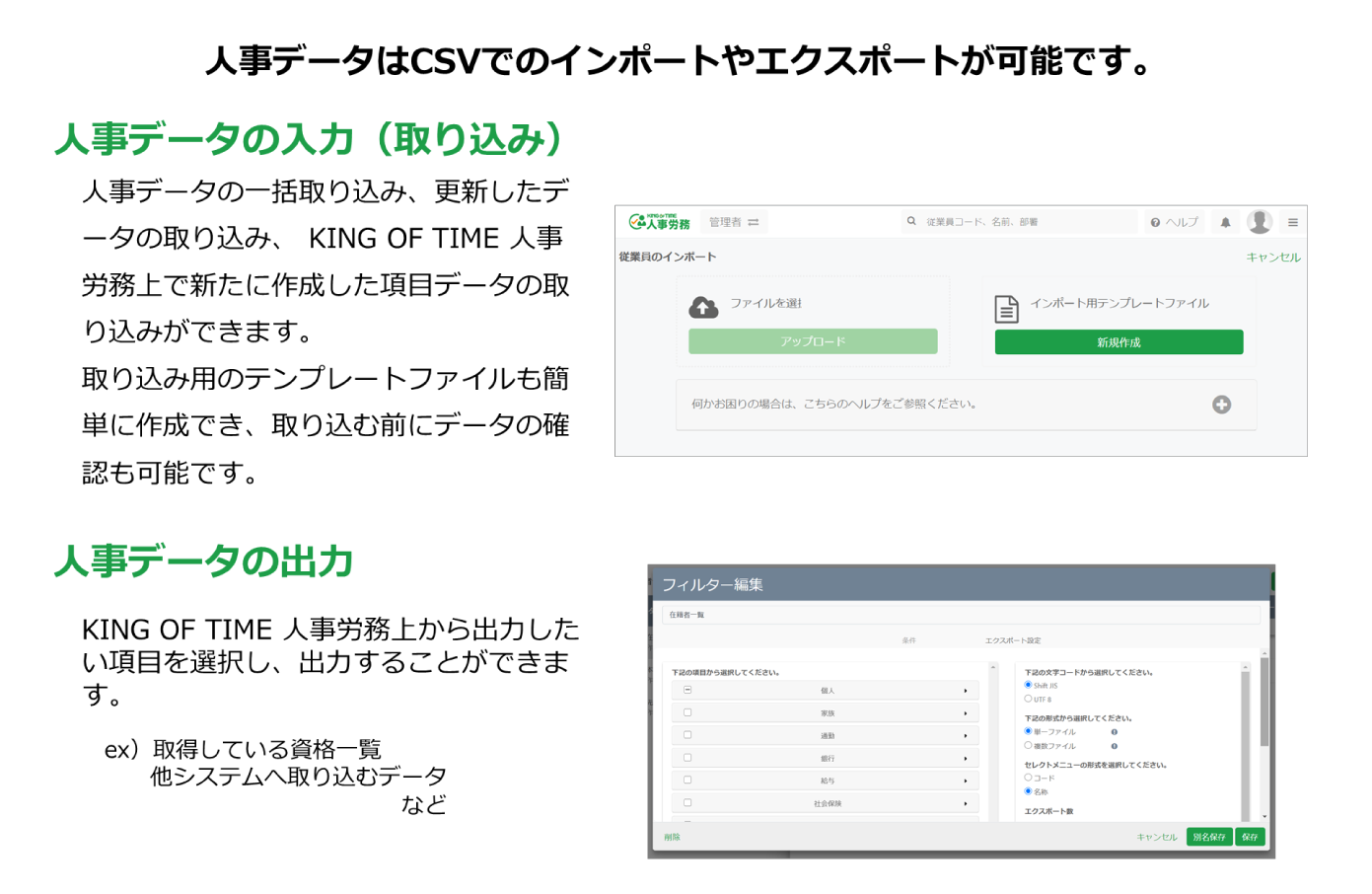Check the 通勤 category checkbox

click(687, 735)
